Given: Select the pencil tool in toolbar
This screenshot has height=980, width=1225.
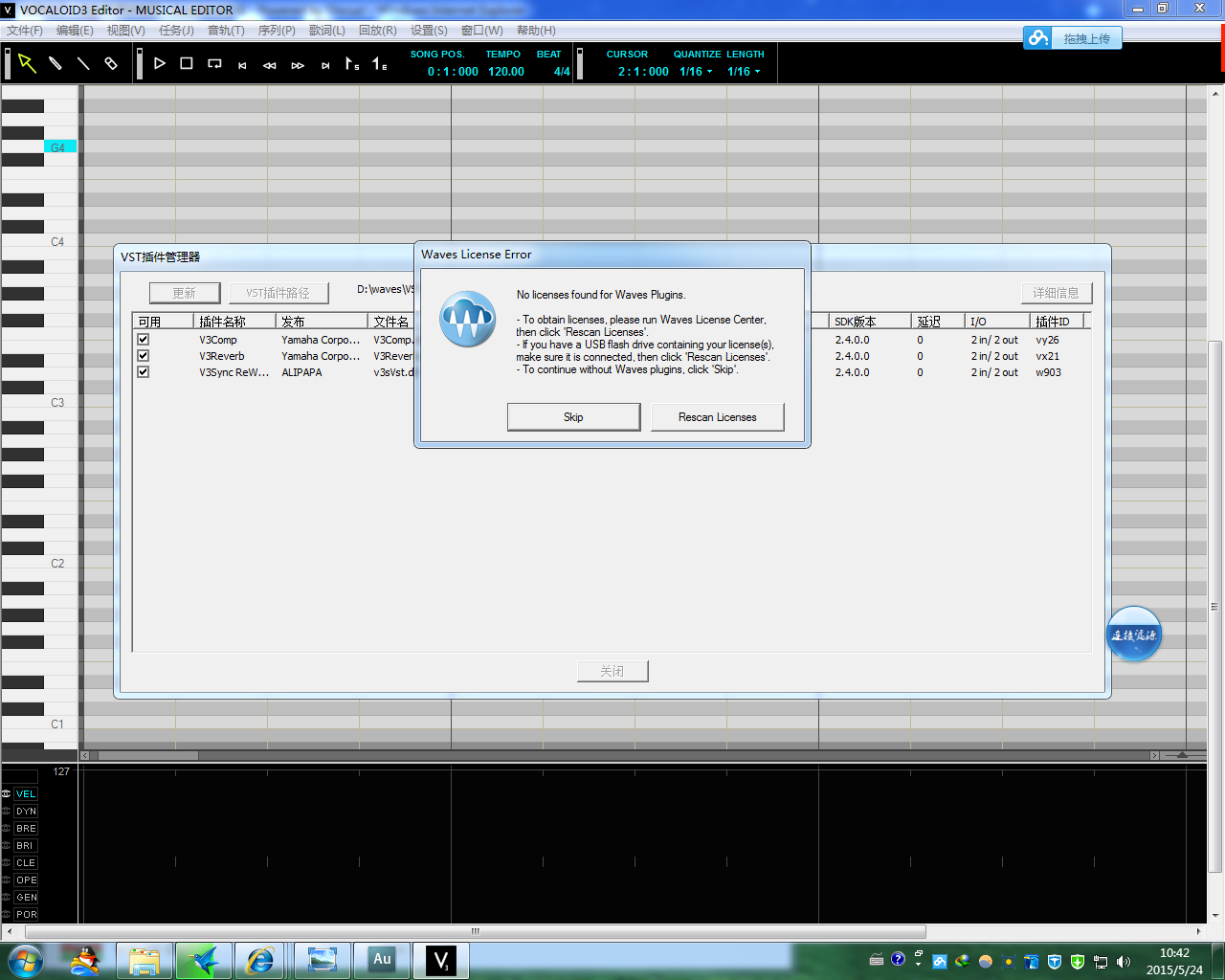Looking at the screenshot, I should tap(56, 63).
